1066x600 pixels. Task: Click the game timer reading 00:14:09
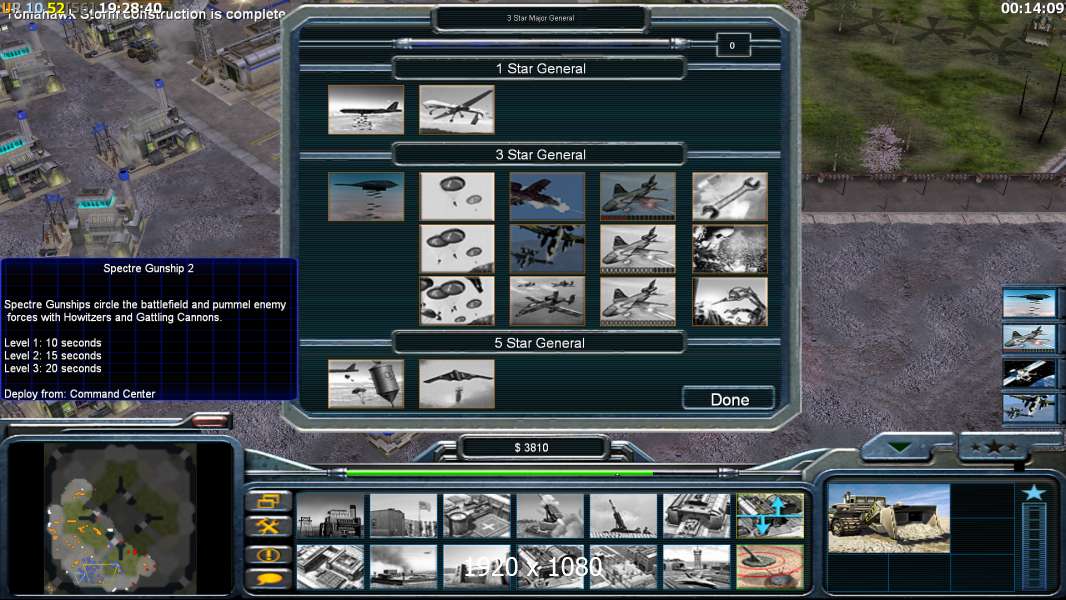[1032, 8]
